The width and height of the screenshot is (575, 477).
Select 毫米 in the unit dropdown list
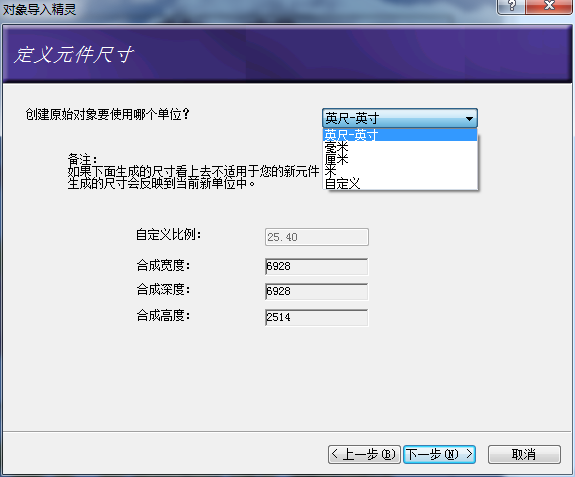click(400, 147)
